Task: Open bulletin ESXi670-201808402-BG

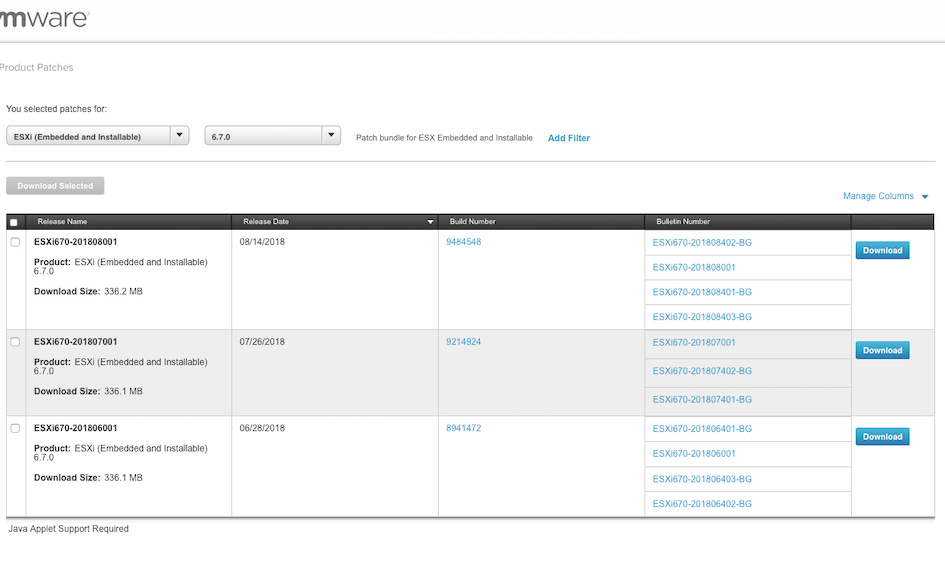Action: coord(702,242)
